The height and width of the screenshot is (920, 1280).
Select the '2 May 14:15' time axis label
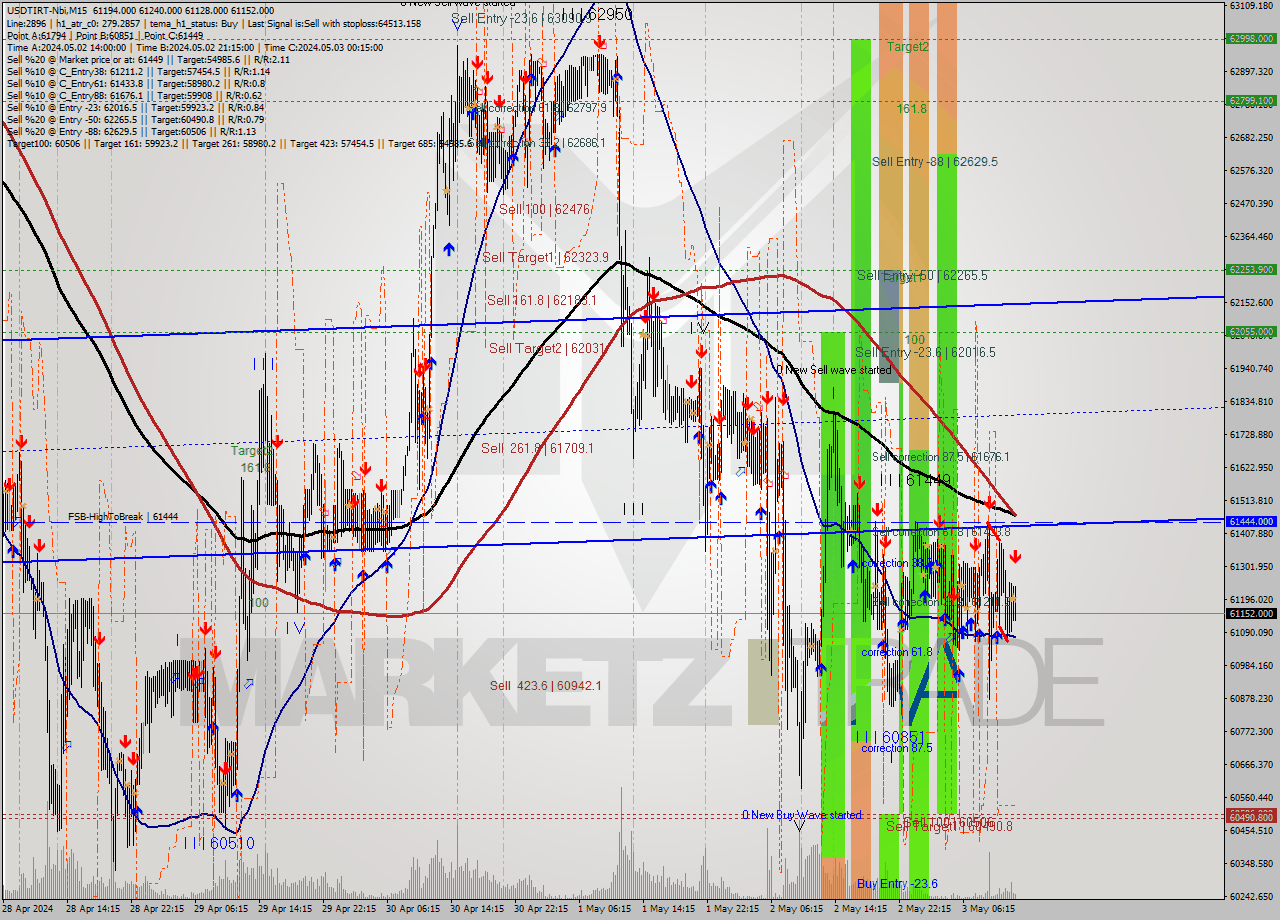pos(860,909)
